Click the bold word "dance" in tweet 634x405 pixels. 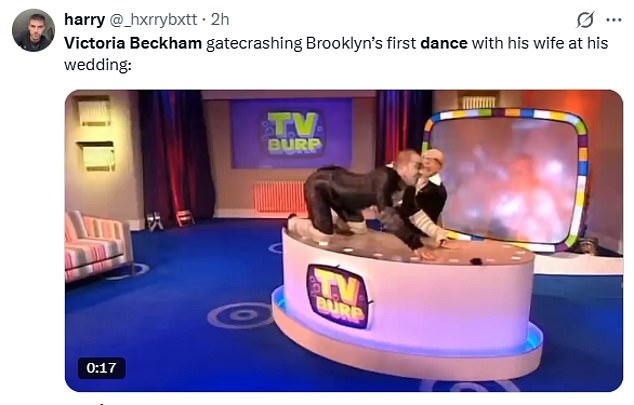pos(444,43)
